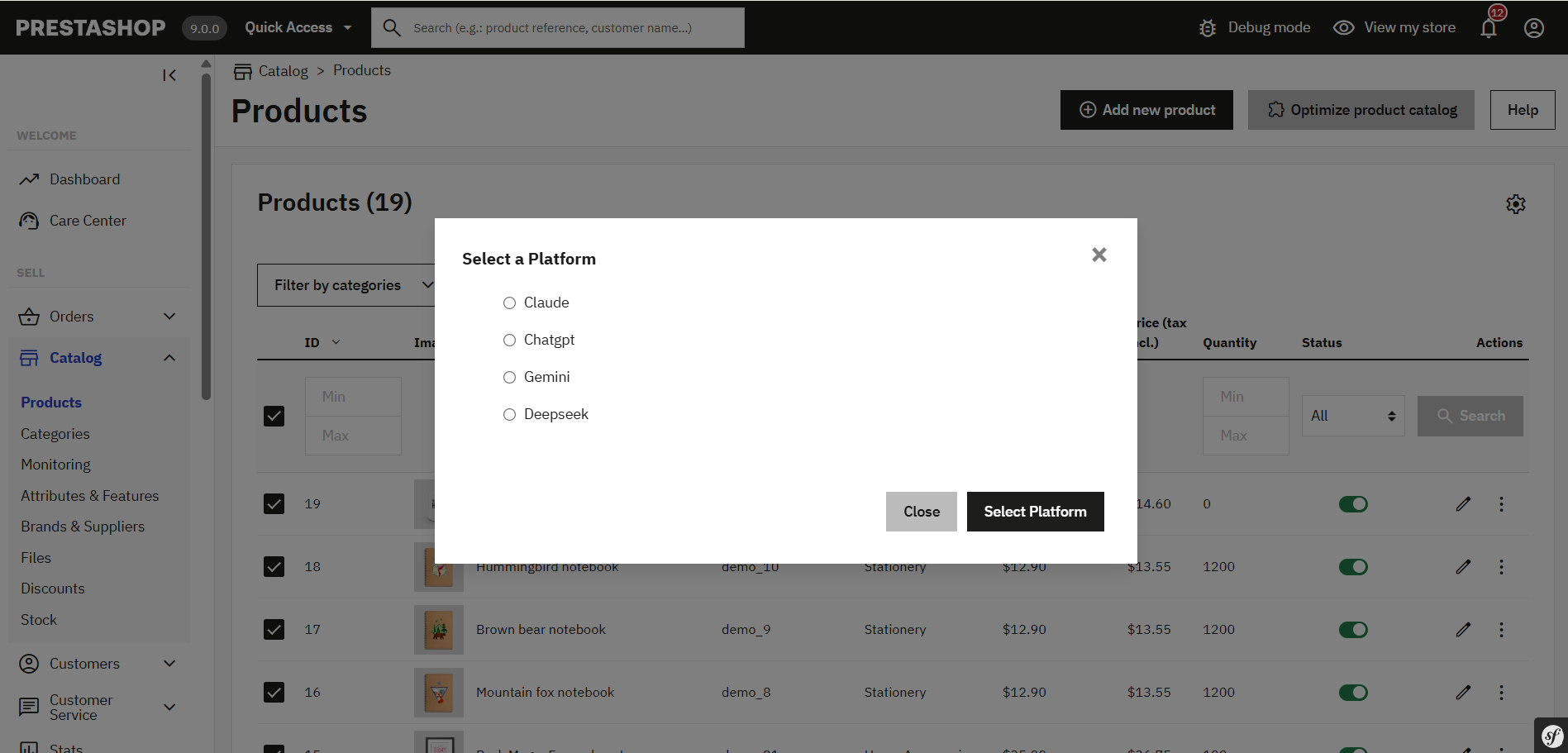Image resolution: width=1568 pixels, height=753 pixels.
Task: Open Categories in Catalog submenu
Action: (55, 434)
